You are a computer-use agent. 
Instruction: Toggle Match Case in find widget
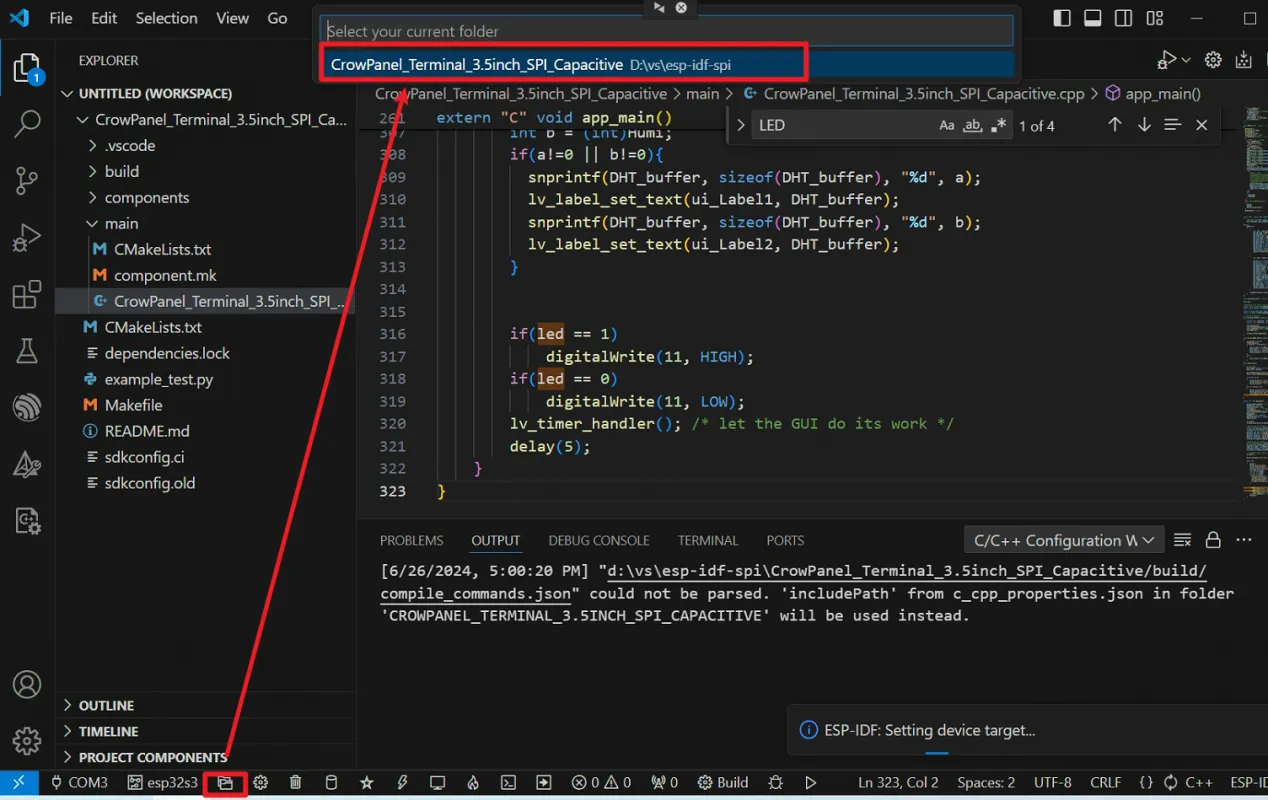coord(947,125)
